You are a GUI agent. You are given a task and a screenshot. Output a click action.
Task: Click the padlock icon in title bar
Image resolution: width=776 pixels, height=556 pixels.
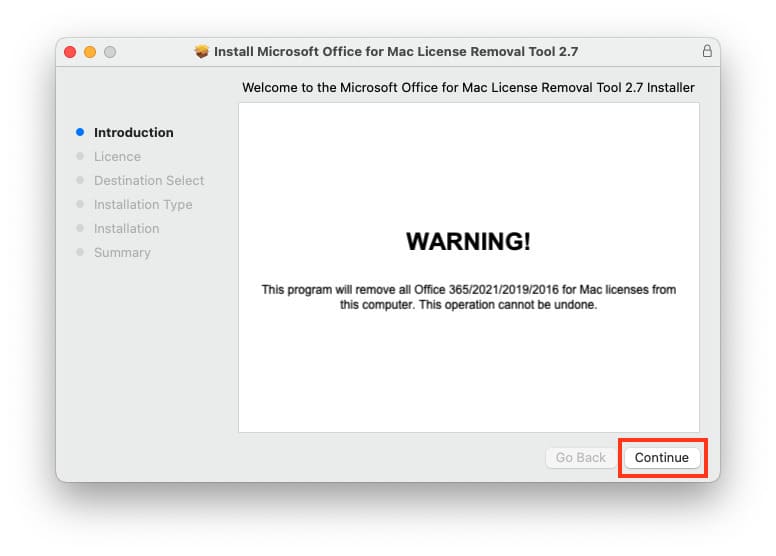[707, 51]
